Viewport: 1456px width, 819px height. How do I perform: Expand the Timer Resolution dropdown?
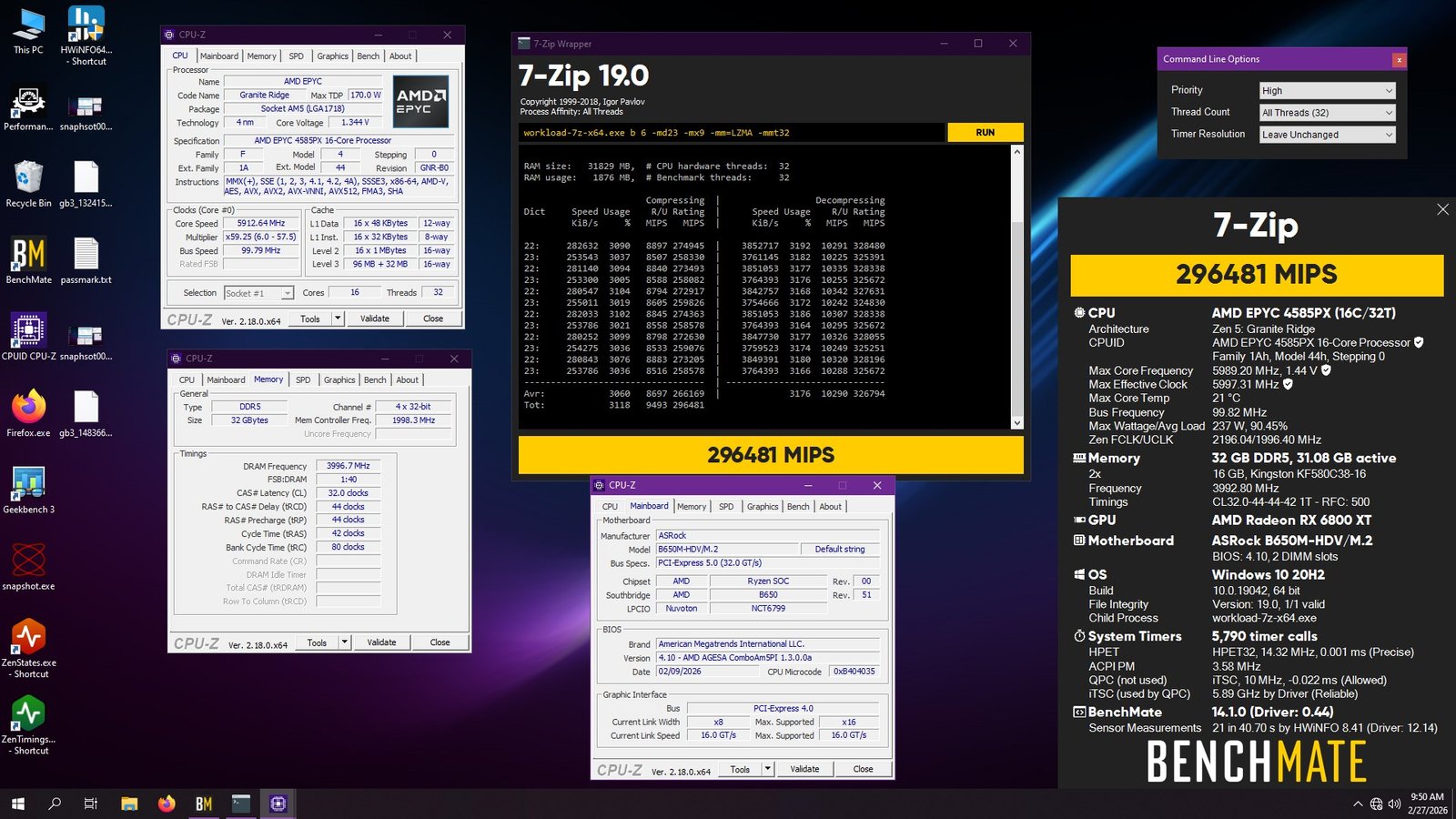1327,135
